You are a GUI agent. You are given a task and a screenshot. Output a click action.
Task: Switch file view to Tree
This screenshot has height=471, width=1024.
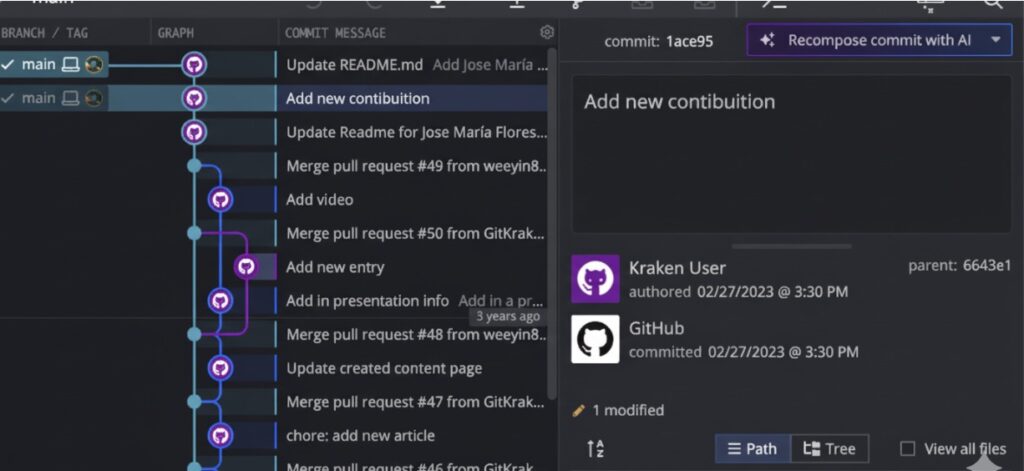pos(829,449)
